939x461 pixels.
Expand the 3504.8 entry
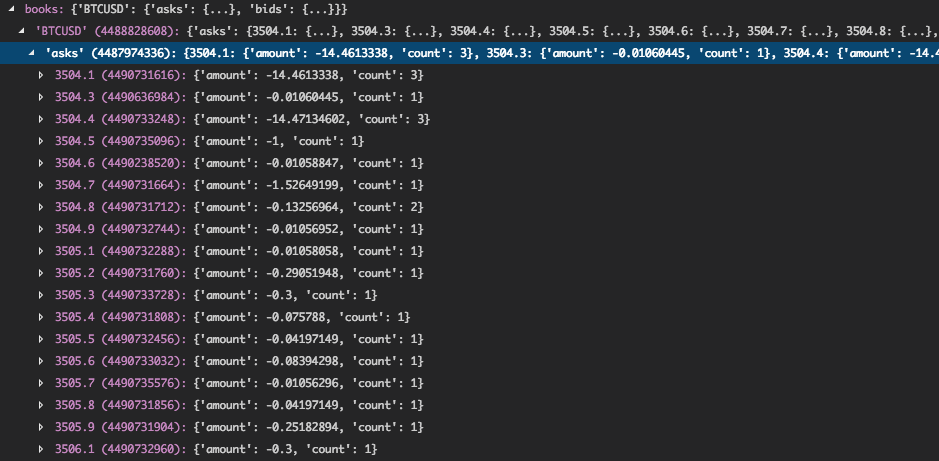point(41,208)
